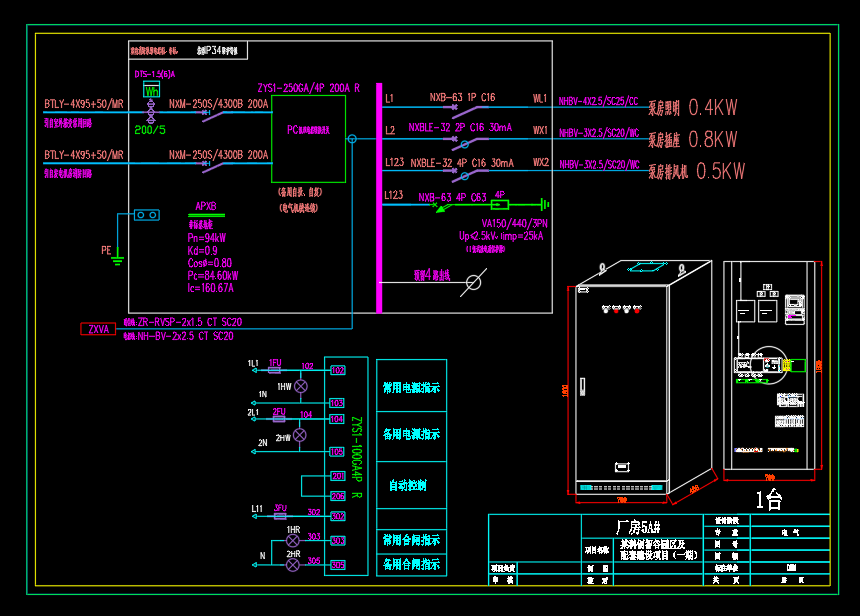The image size is (860, 616).
Task: Click the red ZXVA label box
Action: (99, 329)
